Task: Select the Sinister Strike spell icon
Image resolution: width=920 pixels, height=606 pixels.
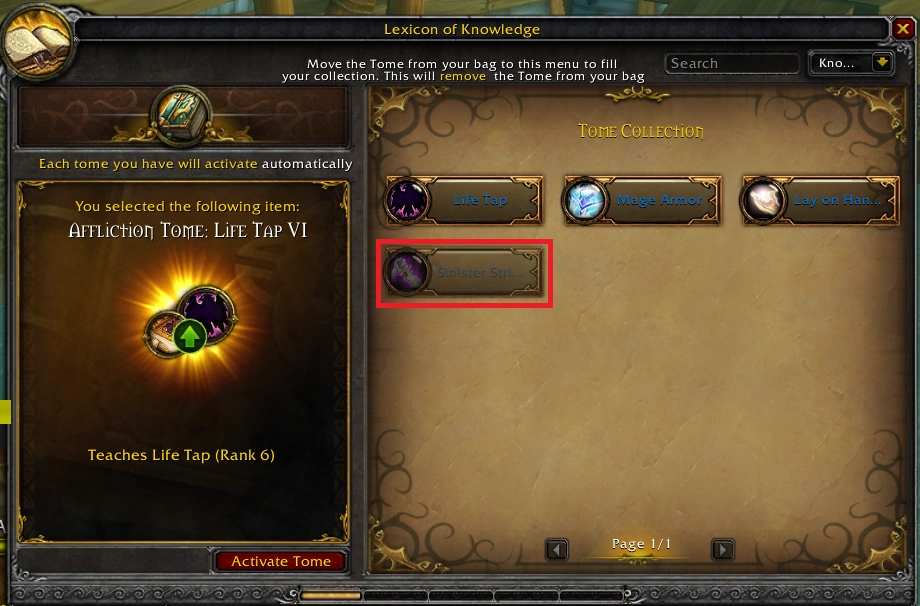Action: [407, 272]
